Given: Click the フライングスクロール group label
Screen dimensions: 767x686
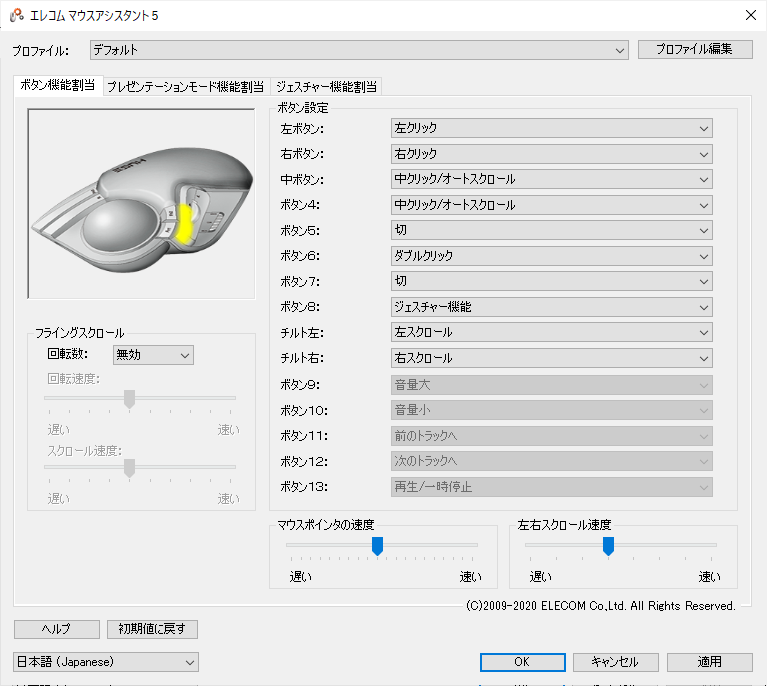Looking at the screenshot, I should pyautogui.click(x=79, y=333).
